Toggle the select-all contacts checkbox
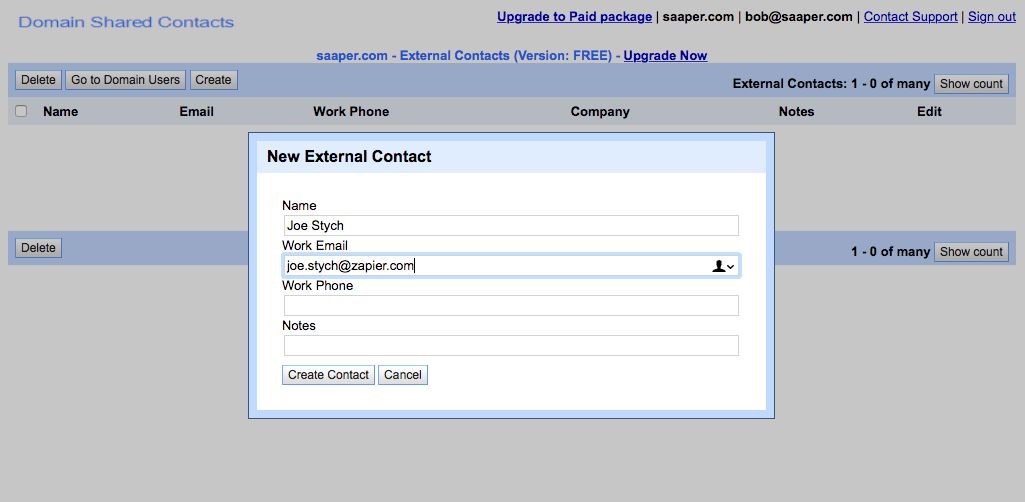Image resolution: width=1025 pixels, height=502 pixels. (x=22, y=111)
